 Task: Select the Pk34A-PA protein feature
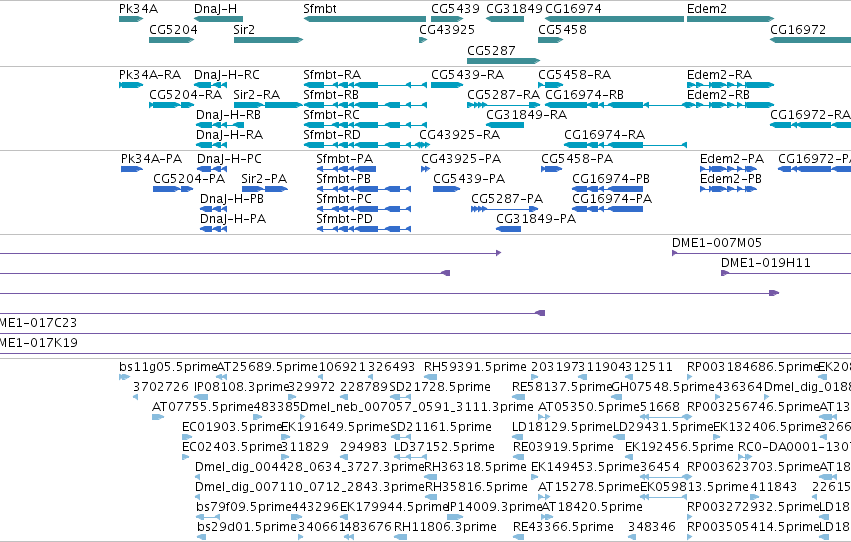point(132,169)
